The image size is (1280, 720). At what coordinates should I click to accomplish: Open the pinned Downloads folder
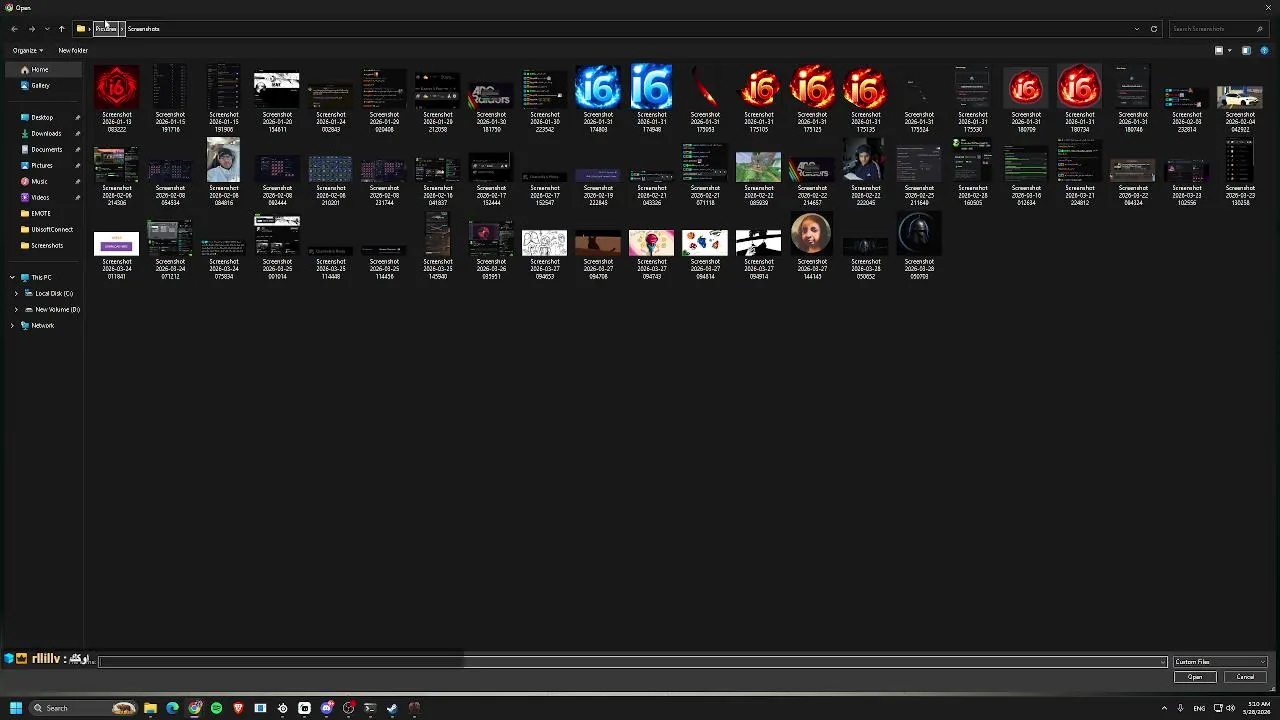pos(46,134)
